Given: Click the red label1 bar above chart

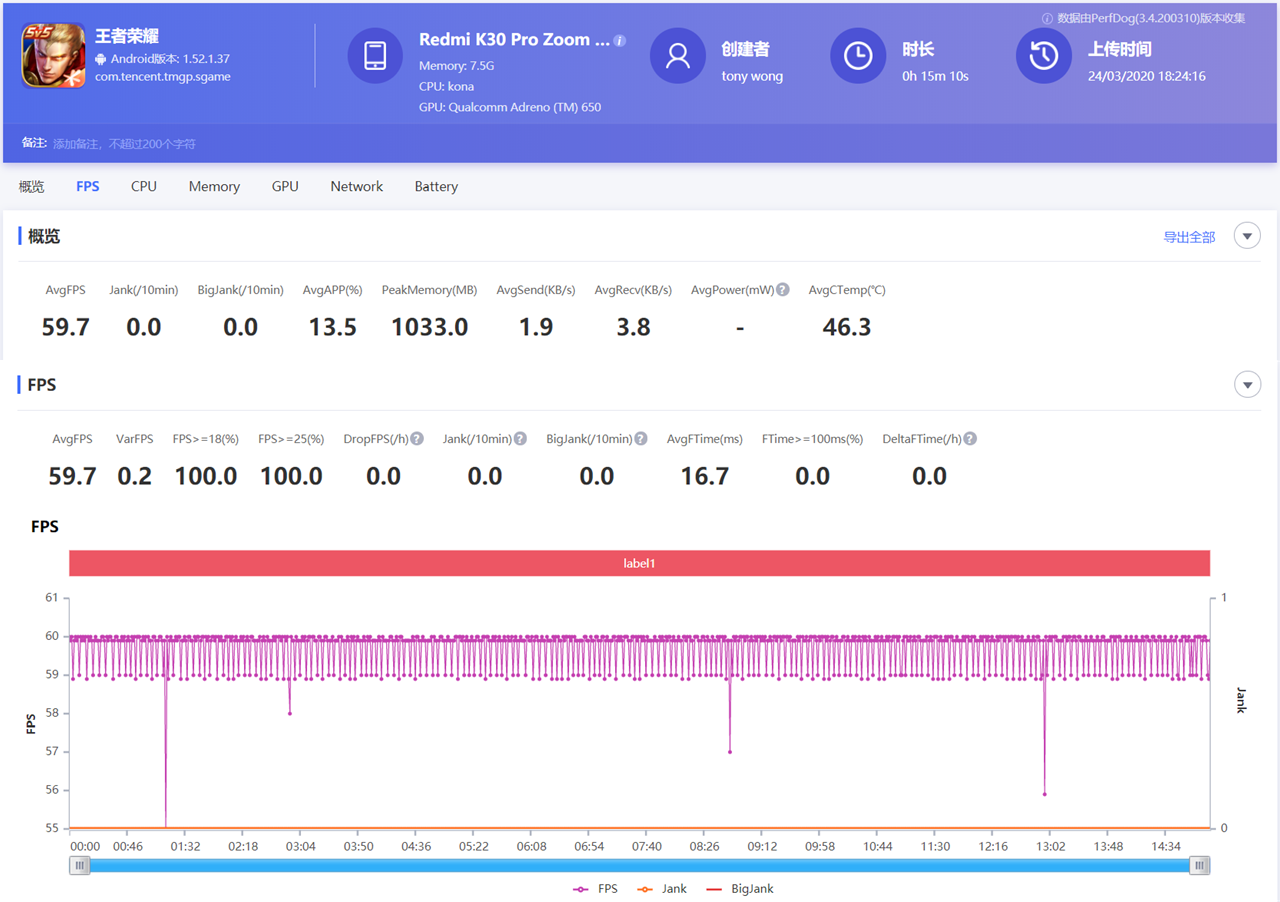Looking at the screenshot, I should pyautogui.click(x=639, y=563).
